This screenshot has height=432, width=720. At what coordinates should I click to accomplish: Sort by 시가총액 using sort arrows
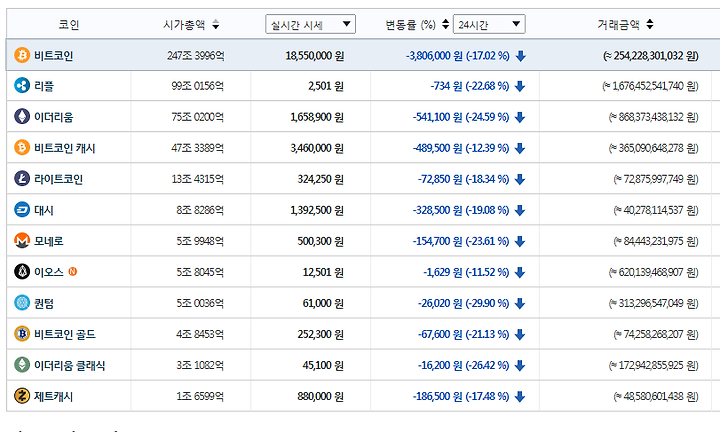tap(216, 24)
